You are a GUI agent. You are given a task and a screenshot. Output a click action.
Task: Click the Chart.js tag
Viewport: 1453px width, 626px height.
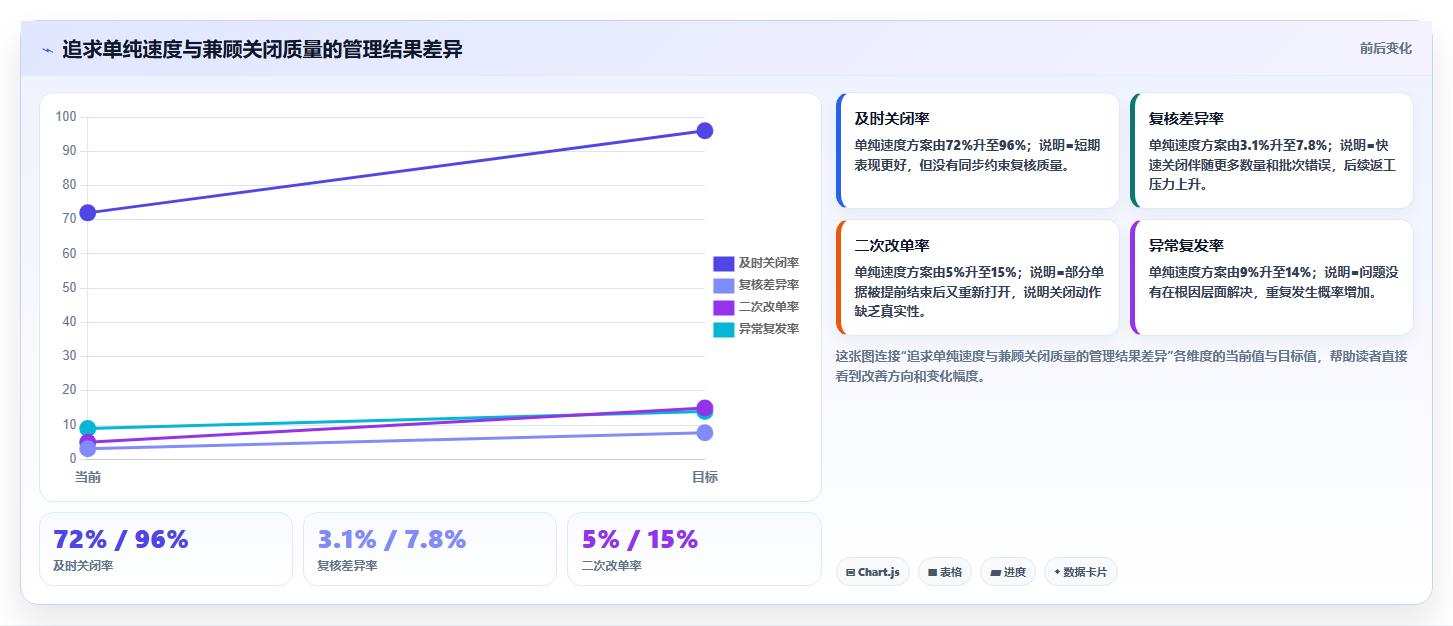872,572
